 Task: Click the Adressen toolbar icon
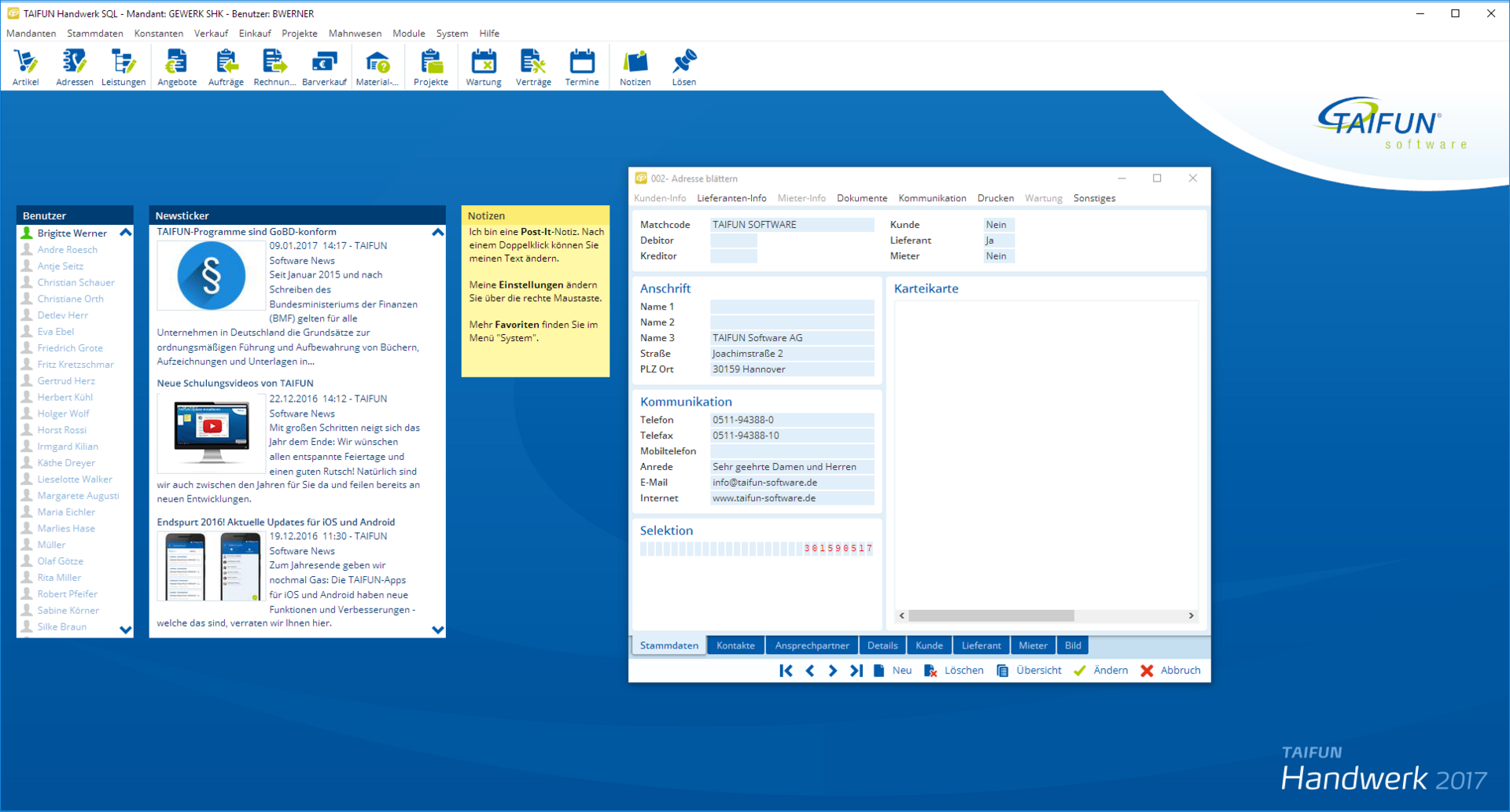coord(74,67)
